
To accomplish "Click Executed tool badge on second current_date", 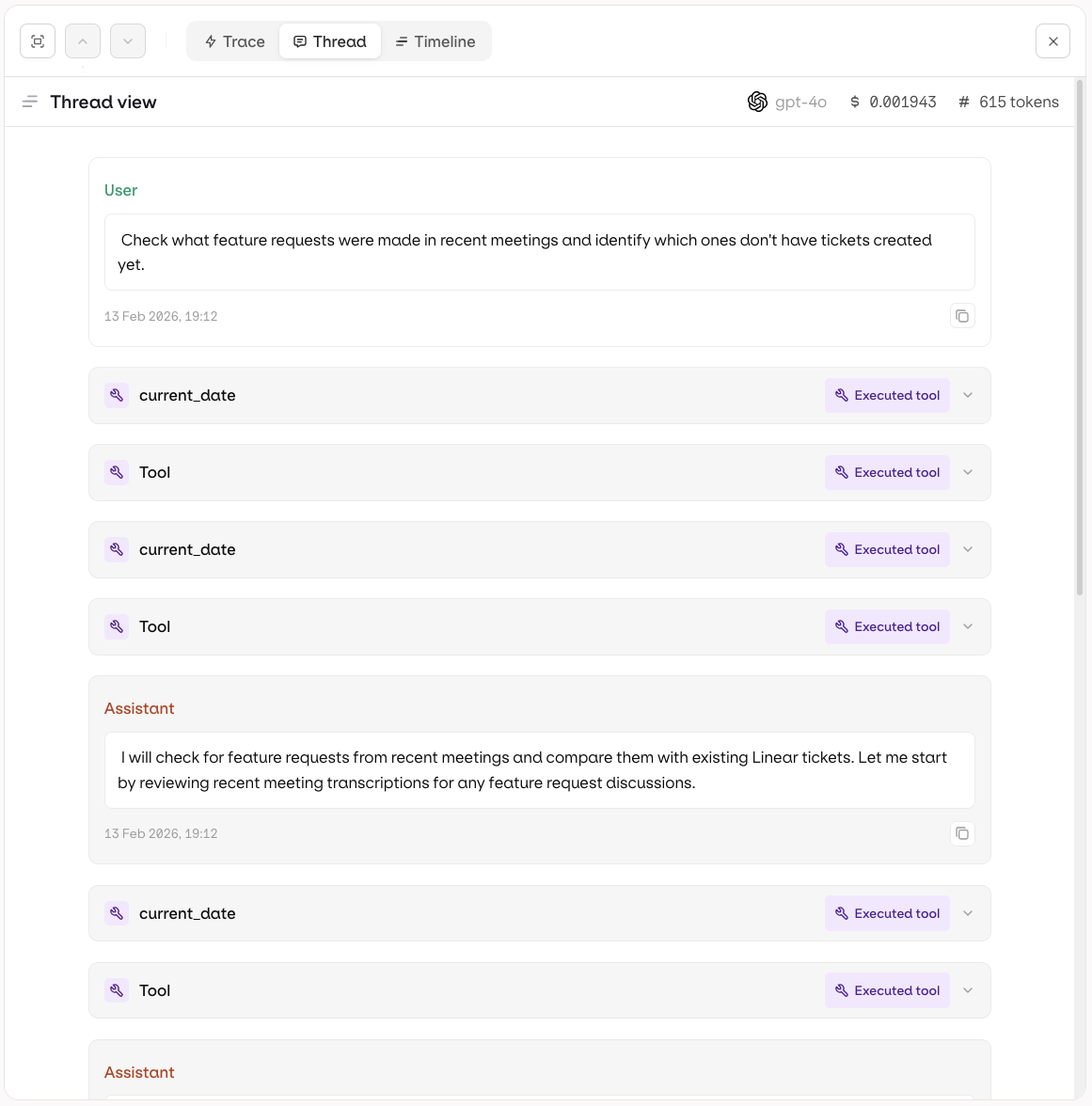I will (x=887, y=549).
